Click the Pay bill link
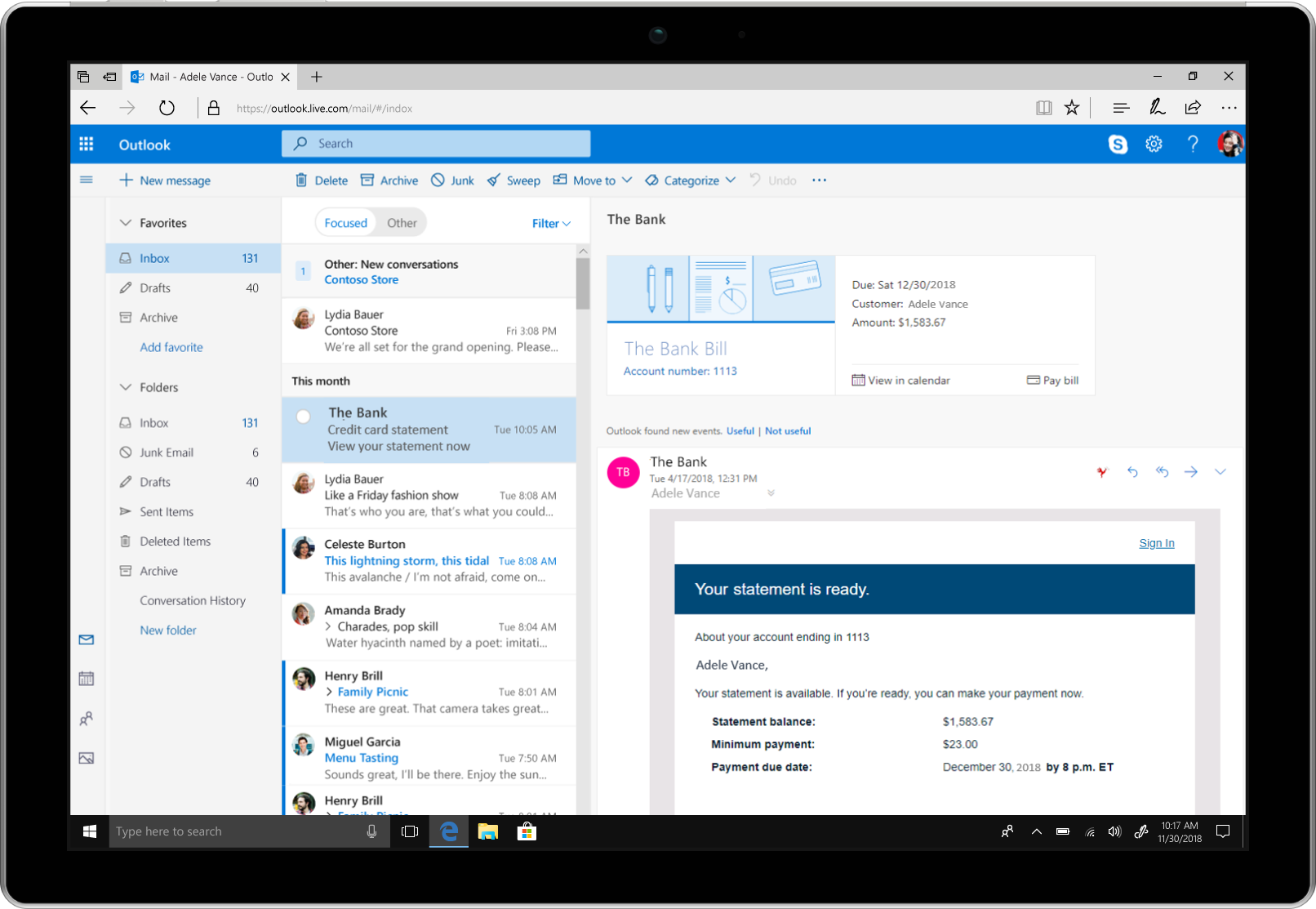This screenshot has width=1316, height=909. pos(1052,380)
